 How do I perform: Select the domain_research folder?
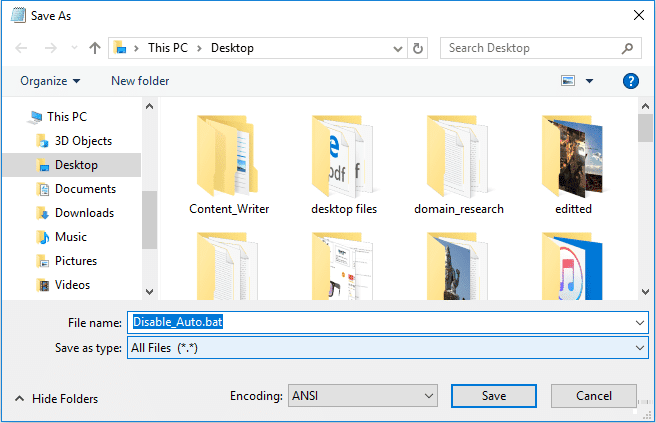[x=459, y=165]
